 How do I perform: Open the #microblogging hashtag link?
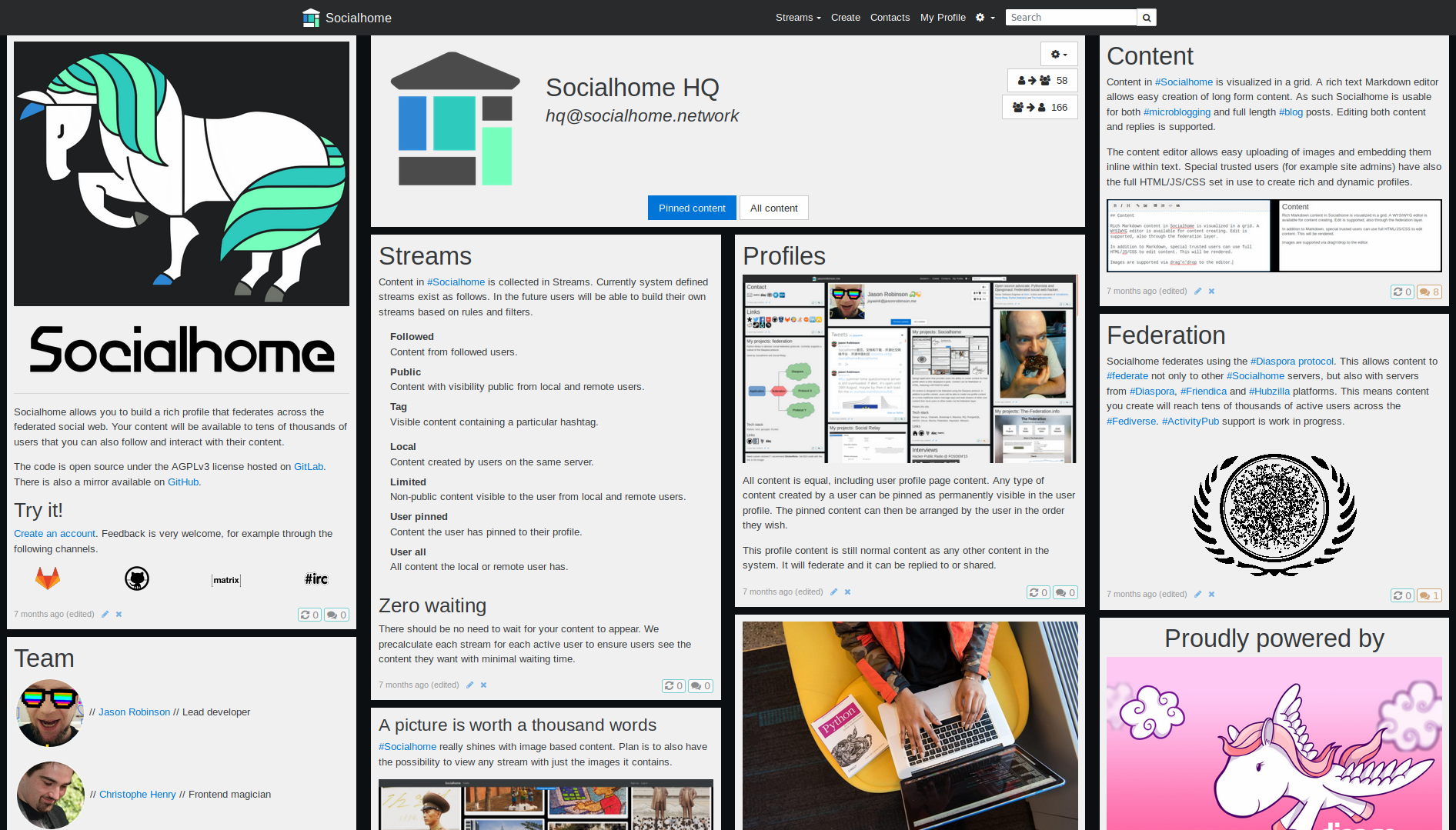click(1177, 112)
